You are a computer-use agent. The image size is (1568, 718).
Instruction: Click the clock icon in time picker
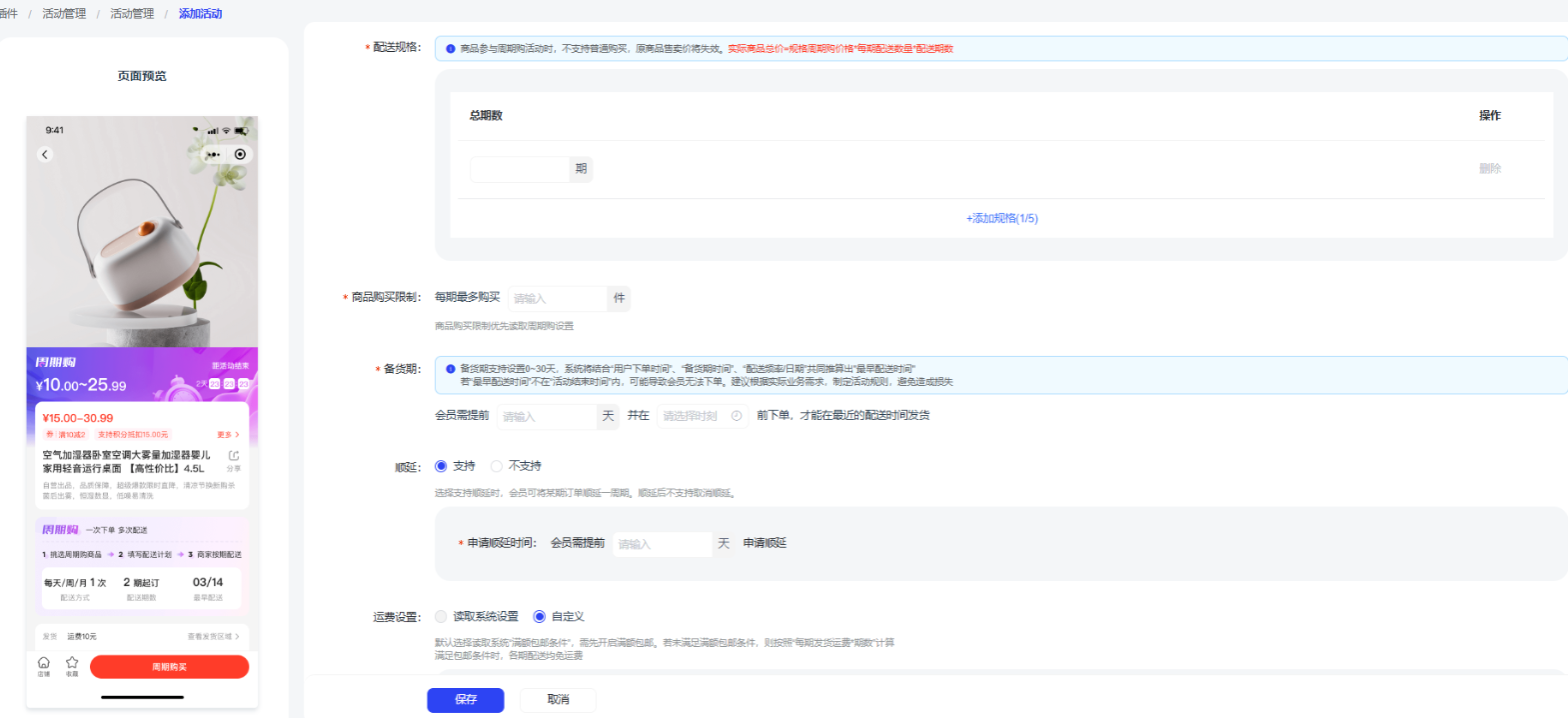737,416
